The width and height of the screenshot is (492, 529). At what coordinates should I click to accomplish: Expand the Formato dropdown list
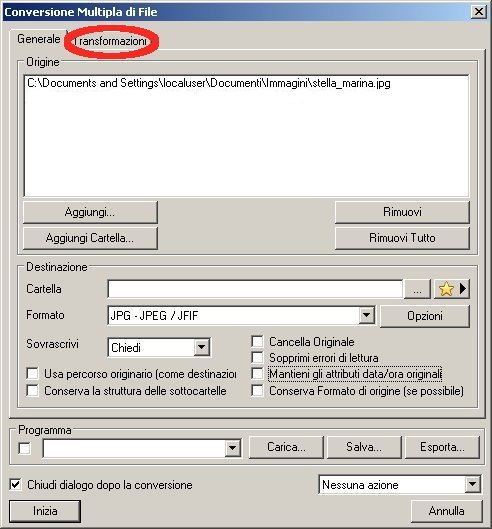tap(366, 315)
